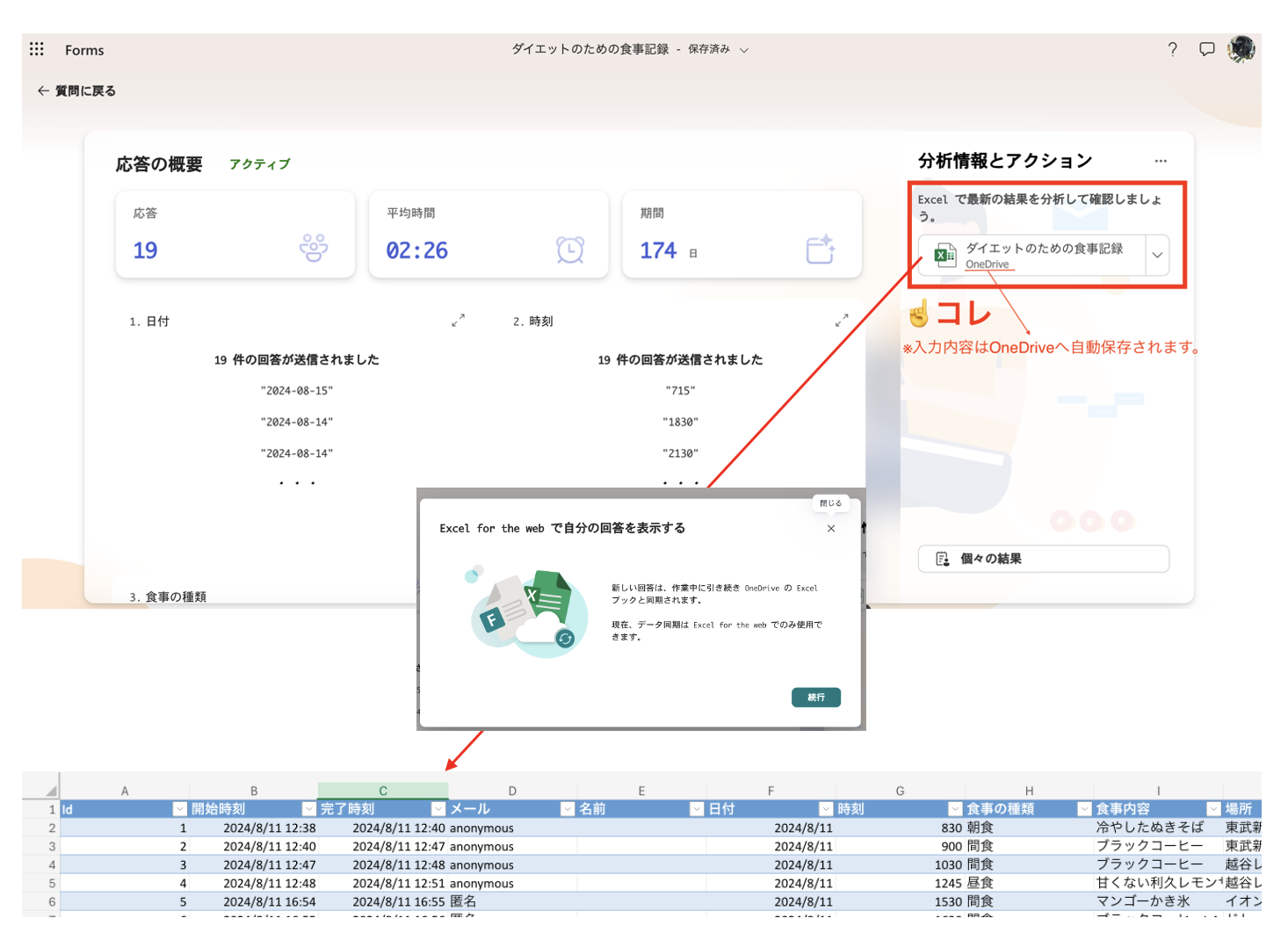
Task: Open filter dropdown for Id column
Action: pyautogui.click(x=180, y=809)
